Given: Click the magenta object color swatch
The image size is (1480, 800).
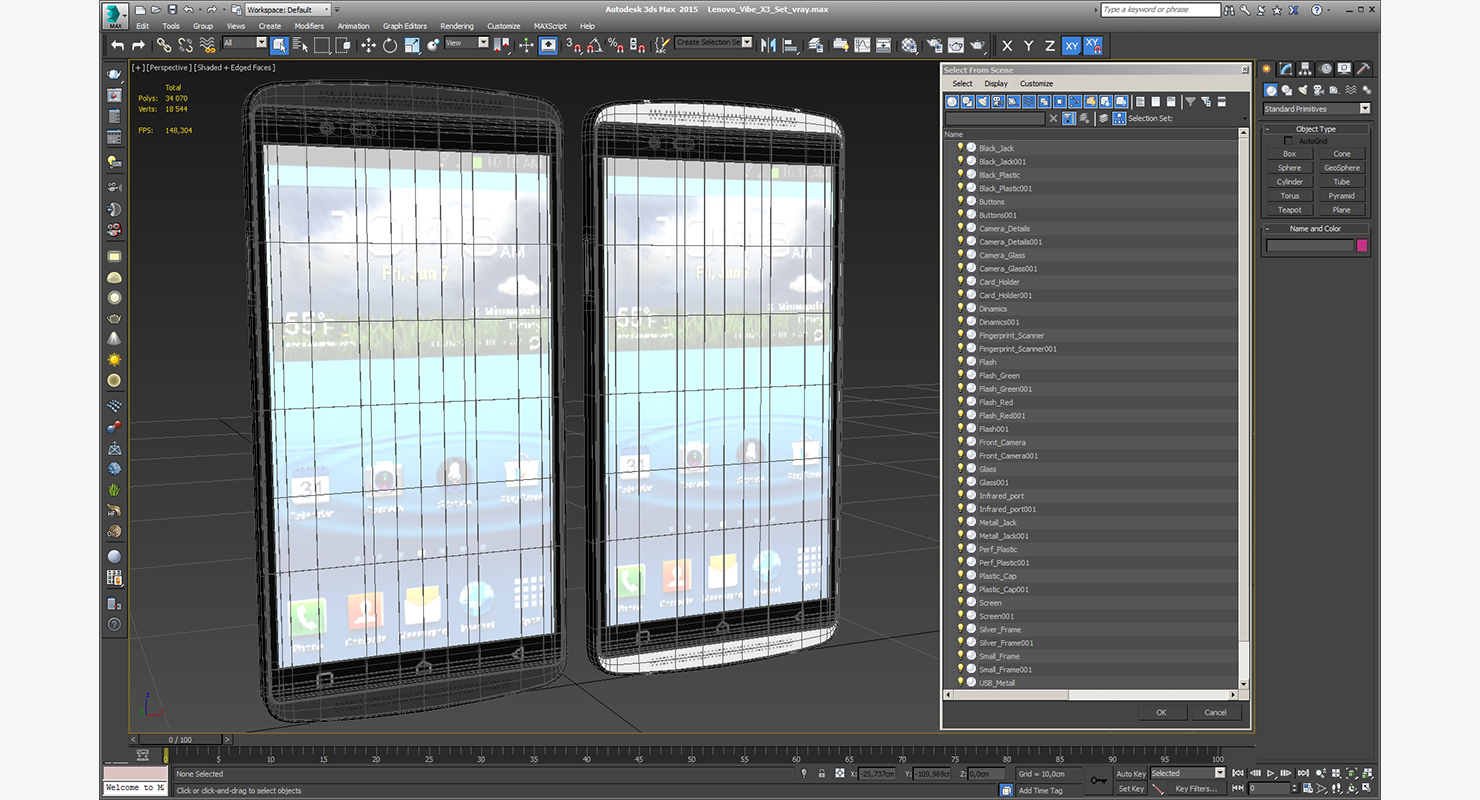Looking at the screenshot, I should click(x=1362, y=245).
